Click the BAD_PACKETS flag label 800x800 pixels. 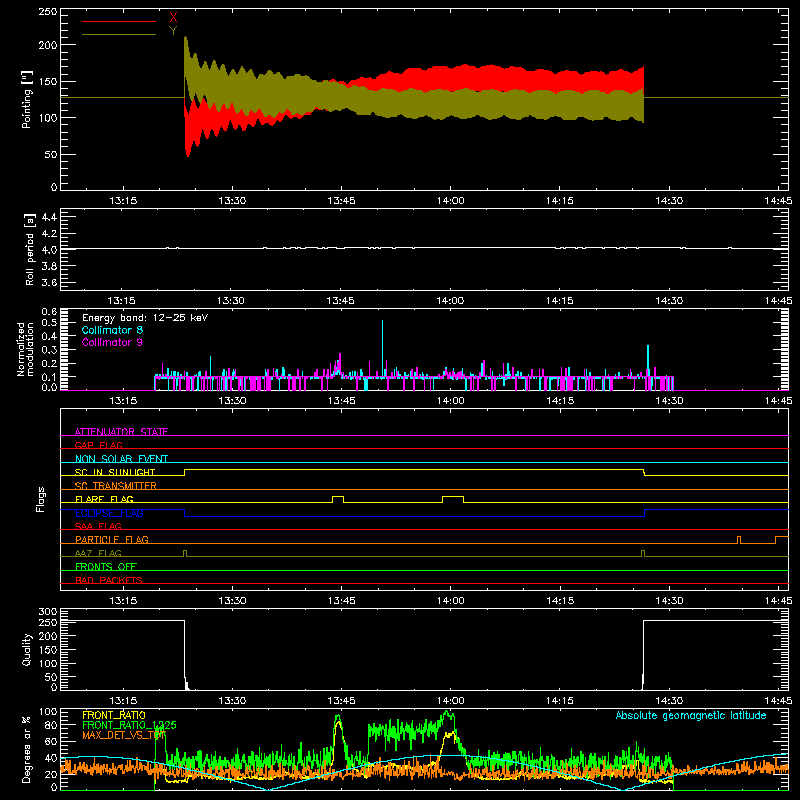click(109, 580)
